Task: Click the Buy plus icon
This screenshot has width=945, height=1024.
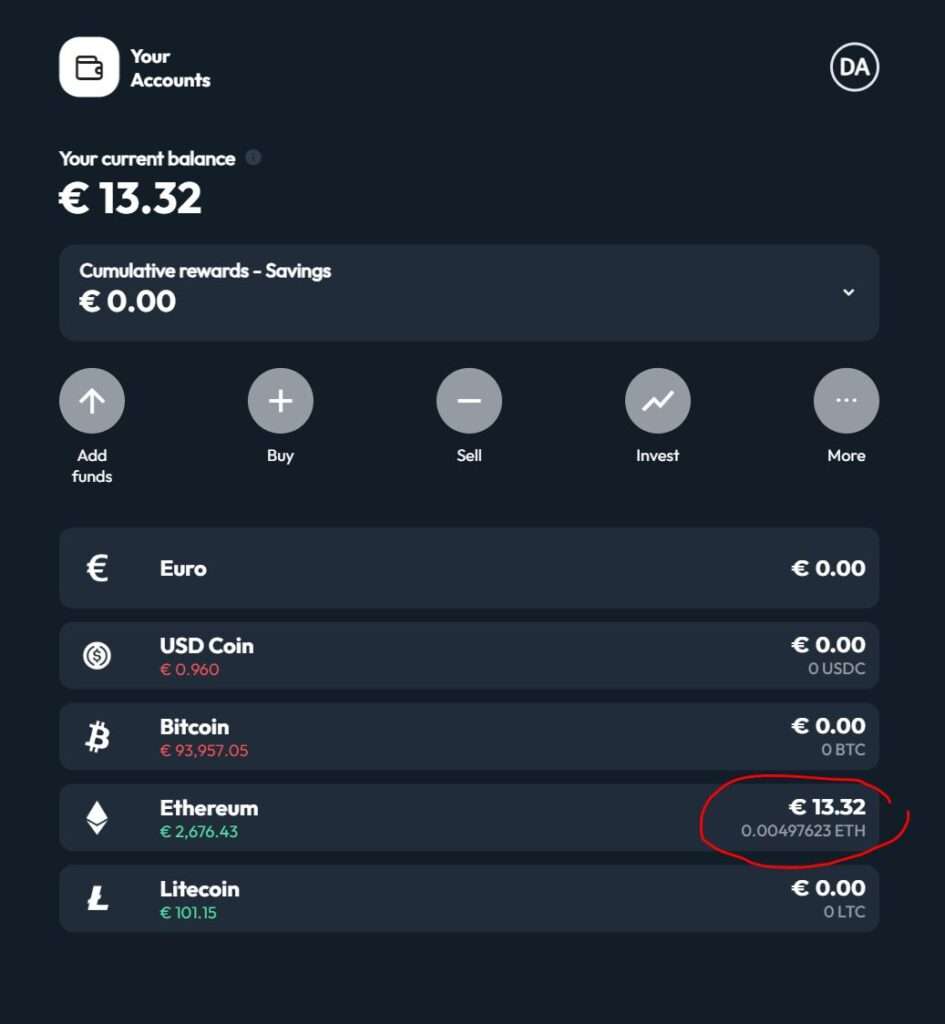Action: (280, 401)
